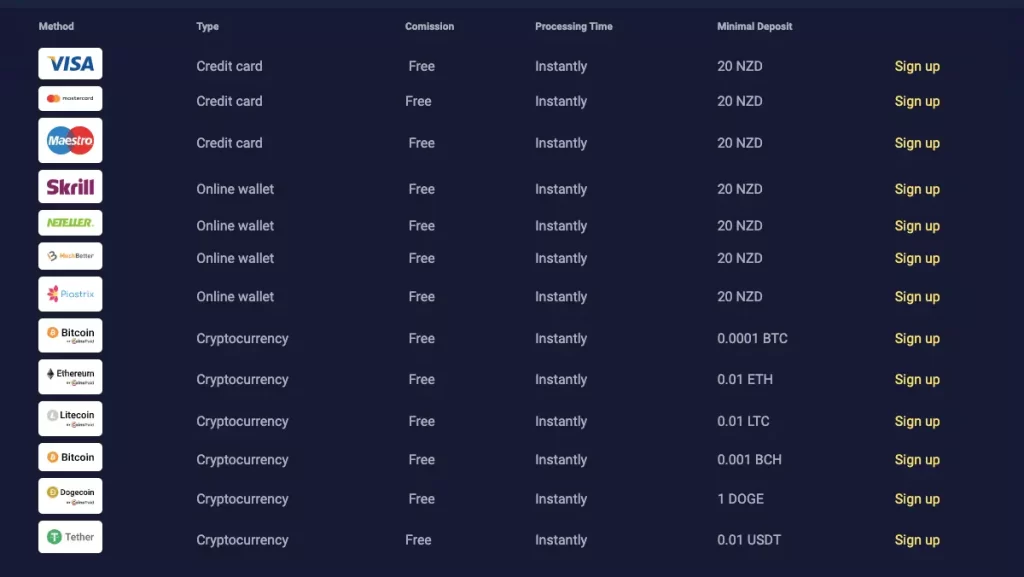The image size is (1024, 577).
Task: Click Sign up in the Visa row
Action: pos(917,67)
